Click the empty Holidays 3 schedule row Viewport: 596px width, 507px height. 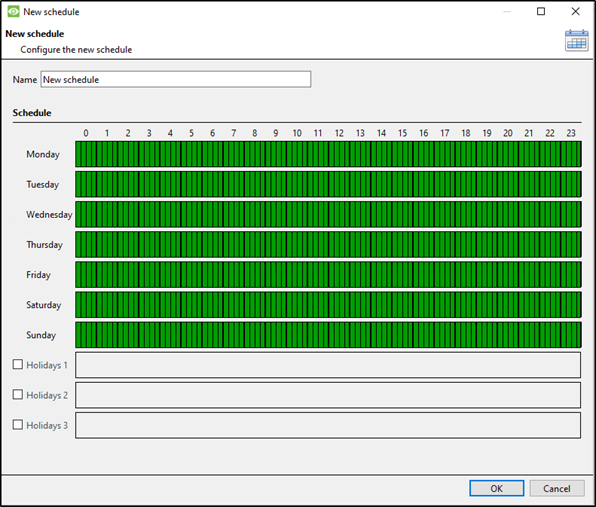click(328, 425)
